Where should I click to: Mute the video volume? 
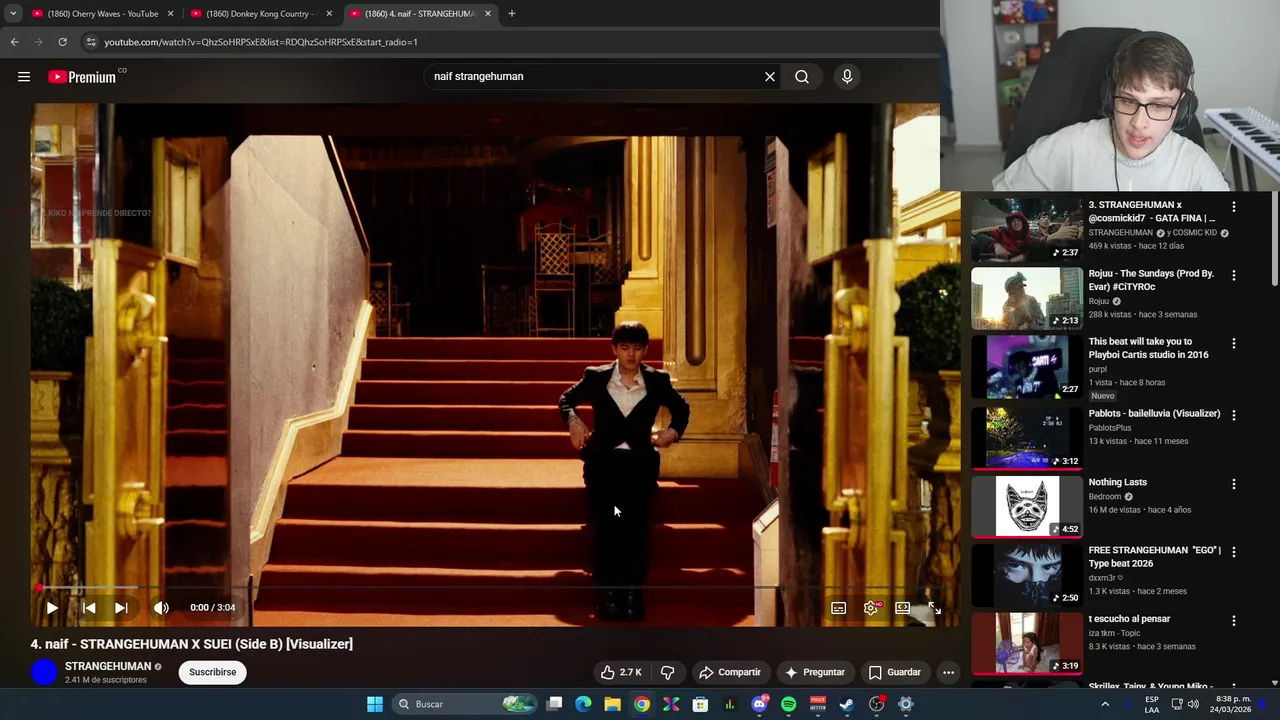pos(161,607)
